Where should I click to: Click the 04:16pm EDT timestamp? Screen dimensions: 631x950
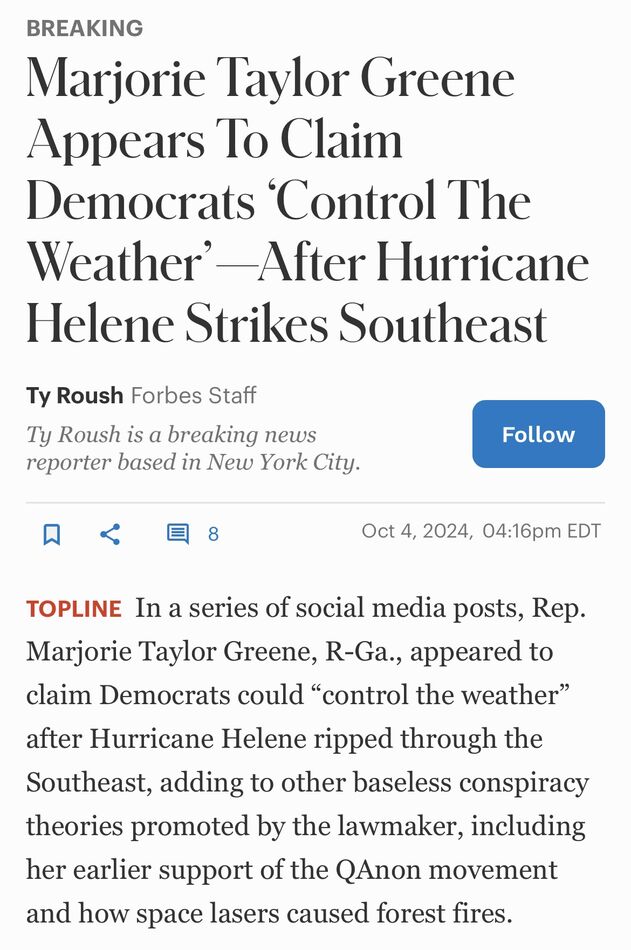pos(541,531)
